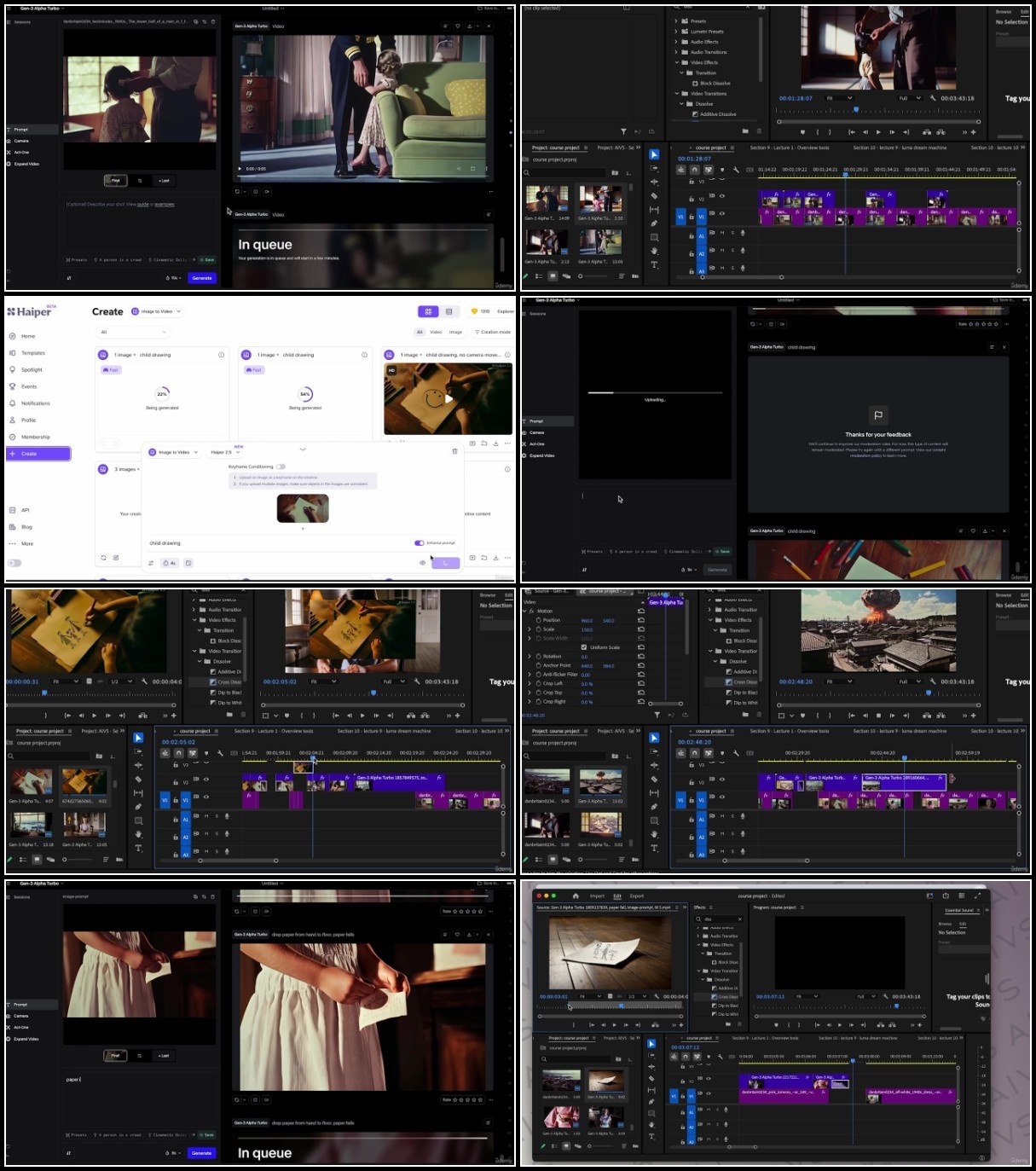Click the trash icon in Haiper prompt panel

(454, 451)
